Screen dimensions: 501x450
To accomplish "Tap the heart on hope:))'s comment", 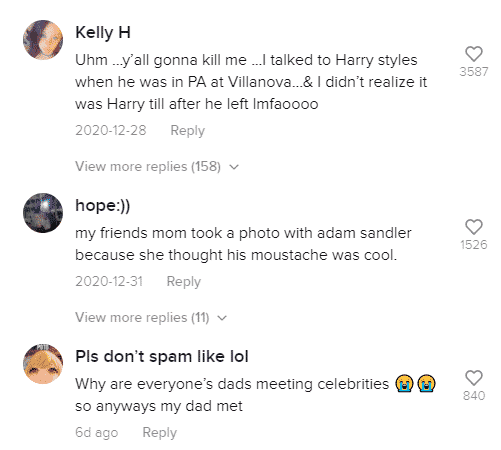I will (x=474, y=227).
